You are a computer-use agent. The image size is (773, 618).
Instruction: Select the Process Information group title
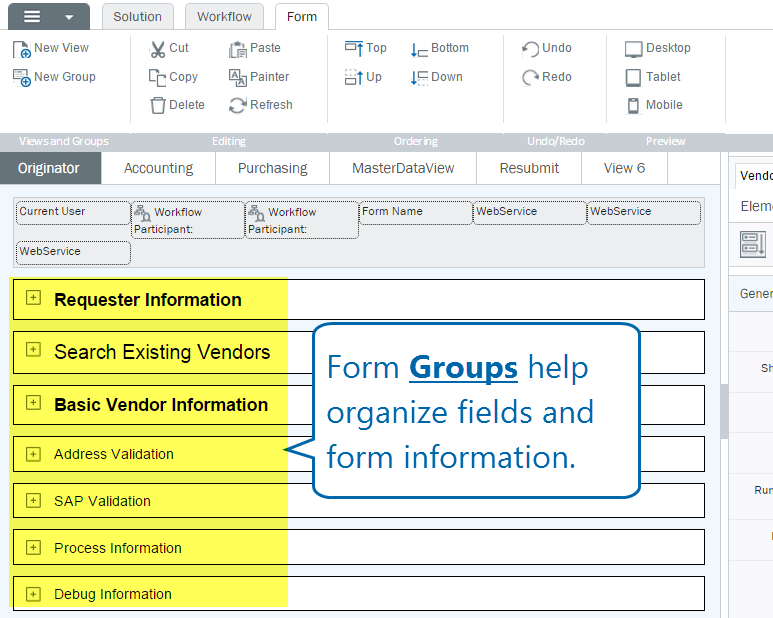pos(118,548)
